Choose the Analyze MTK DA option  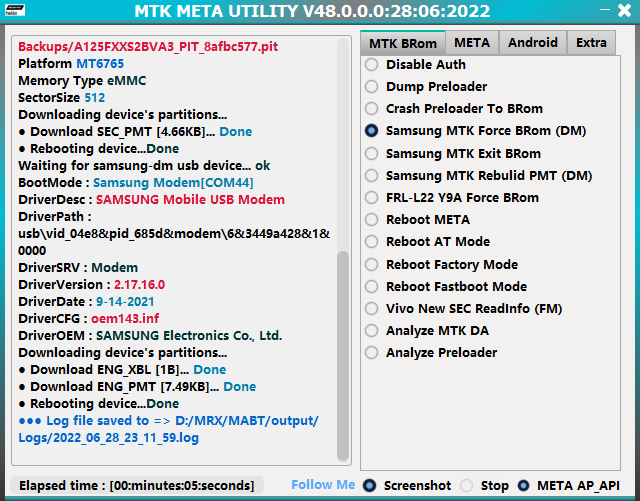[x=427, y=331]
